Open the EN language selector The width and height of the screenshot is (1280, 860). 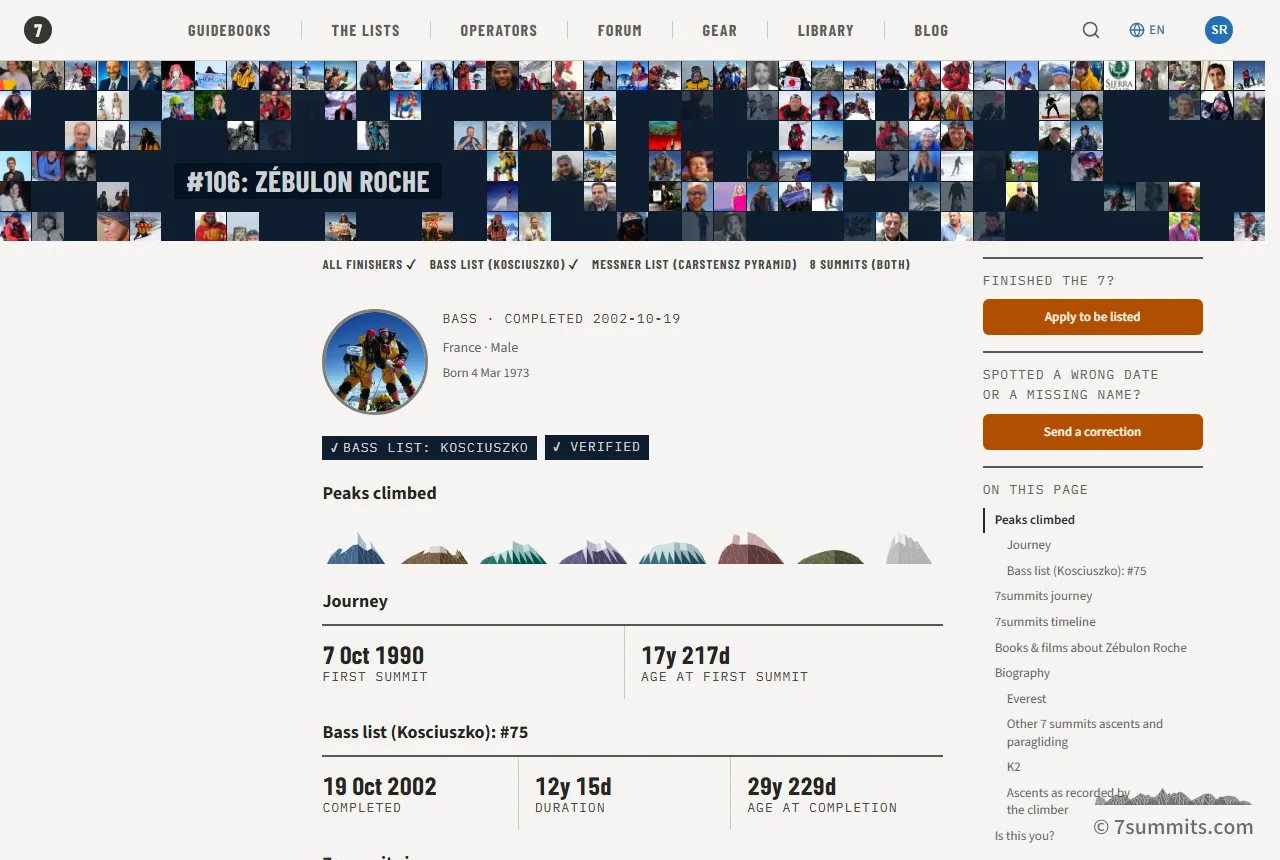tap(1147, 30)
